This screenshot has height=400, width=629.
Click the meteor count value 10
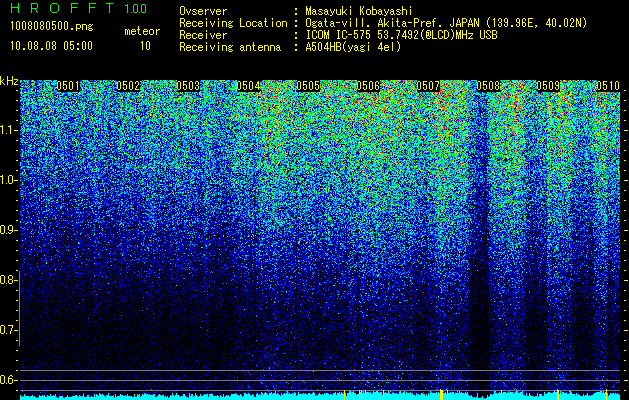[145, 46]
